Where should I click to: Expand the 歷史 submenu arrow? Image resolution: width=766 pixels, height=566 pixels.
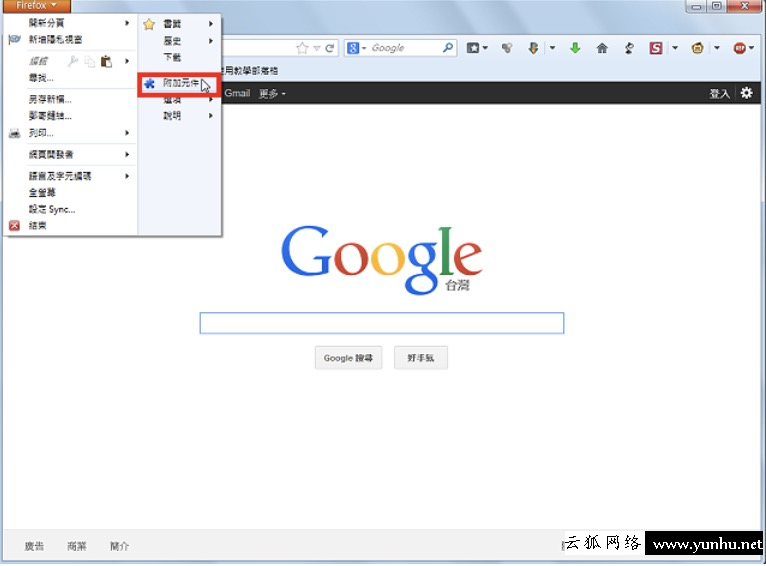click(x=211, y=41)
